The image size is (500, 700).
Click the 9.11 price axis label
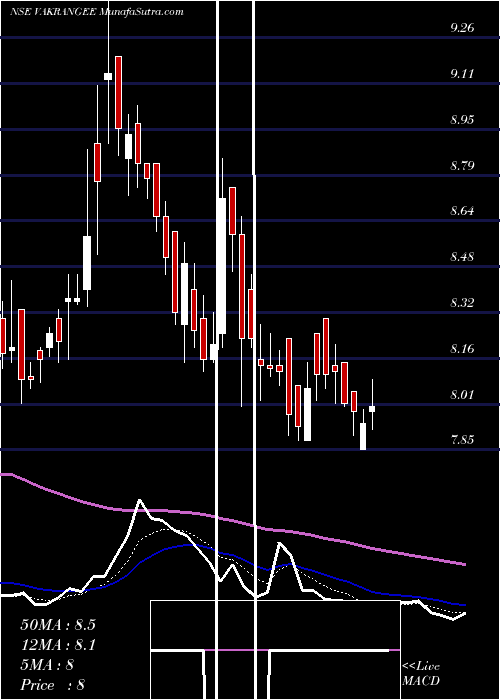click(x=462, y=74)
